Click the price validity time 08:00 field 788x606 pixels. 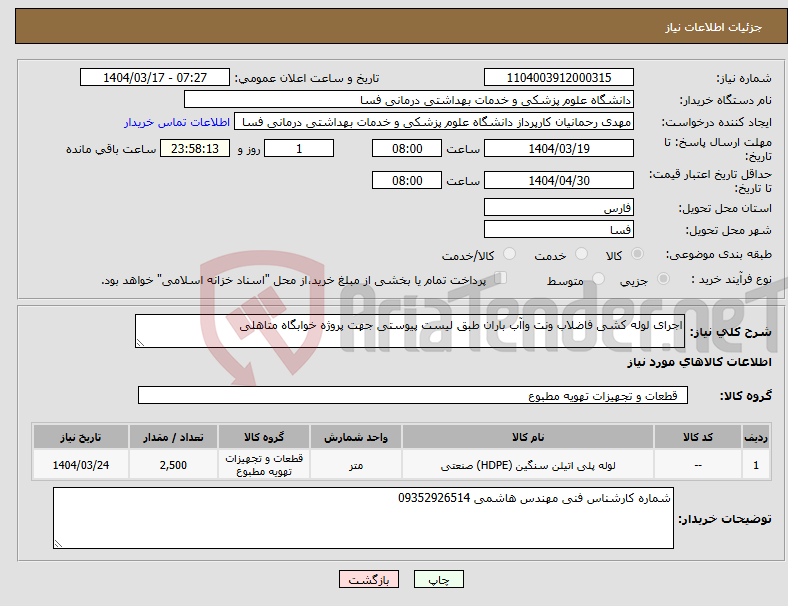pos(407,180)
